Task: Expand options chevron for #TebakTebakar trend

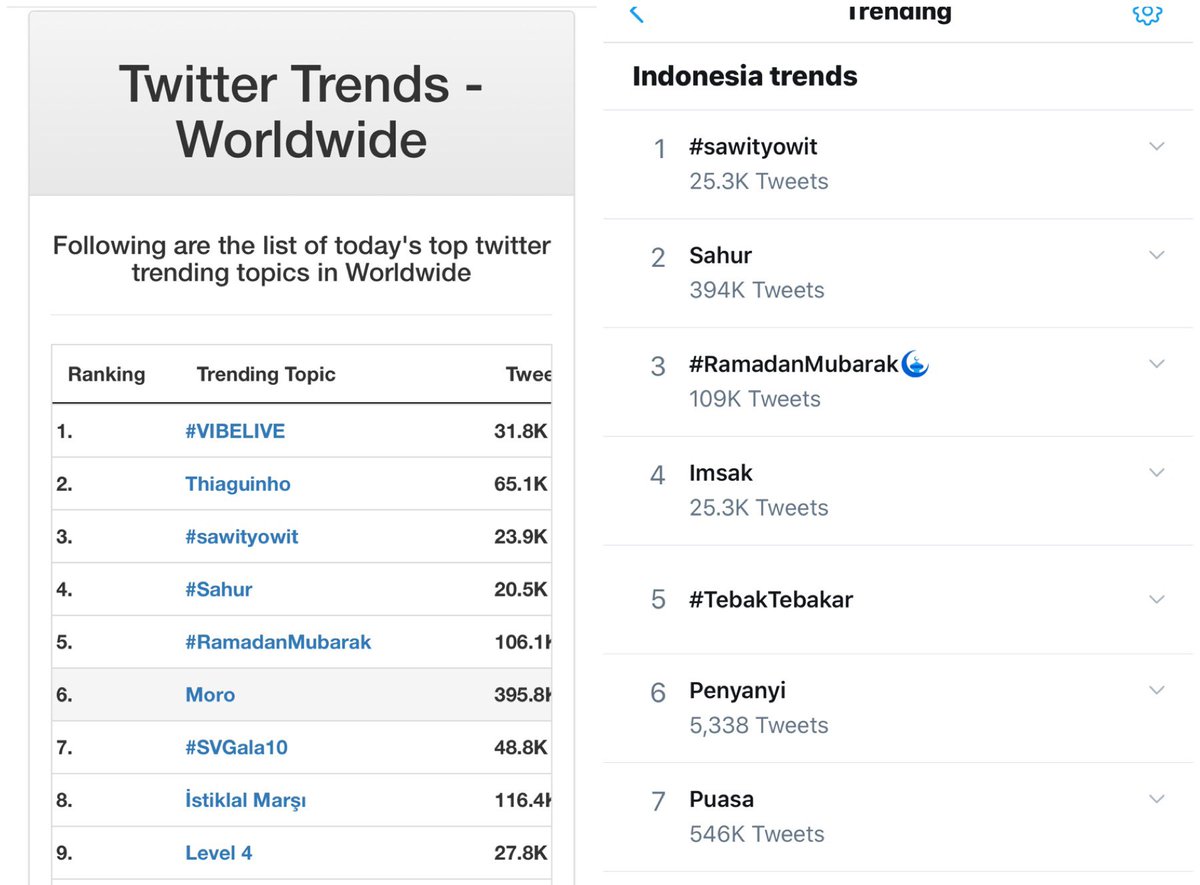Action: (x=1157, y=599)
